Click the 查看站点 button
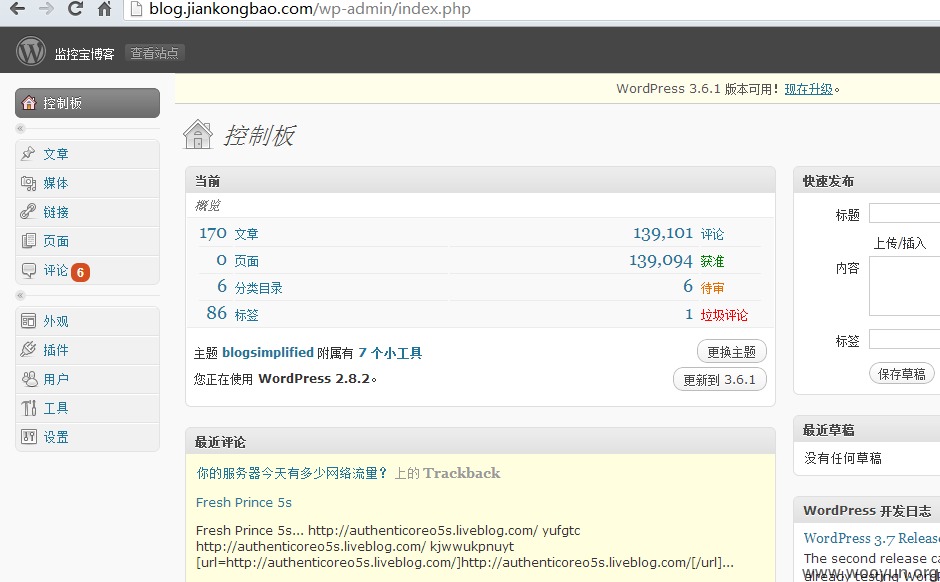Screen dimensions: 940x582 click(155, 53)
